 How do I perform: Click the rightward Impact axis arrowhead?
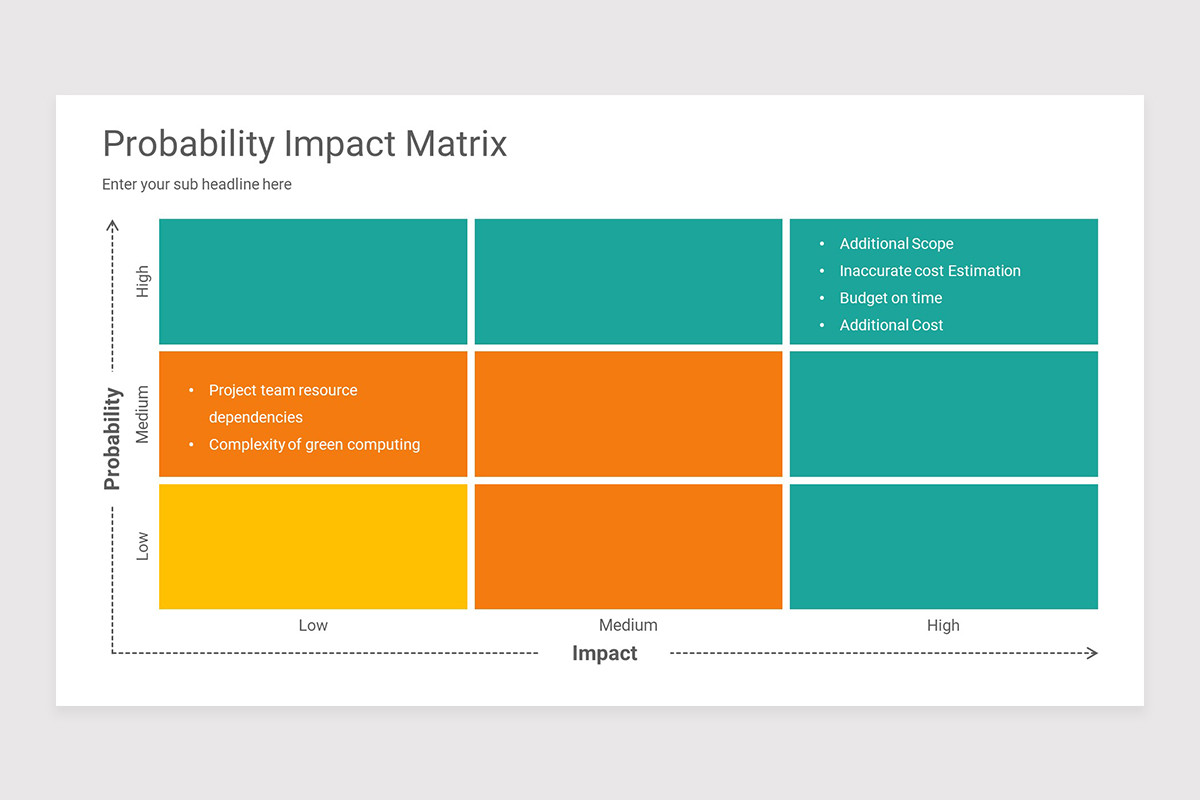click(x=1091, y=653)
